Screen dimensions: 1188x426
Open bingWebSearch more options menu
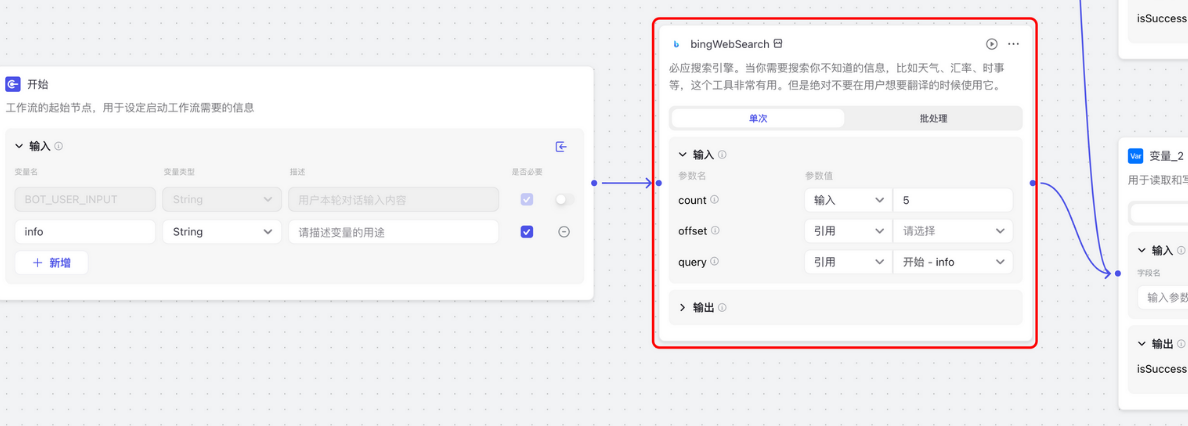(1014, 45)
